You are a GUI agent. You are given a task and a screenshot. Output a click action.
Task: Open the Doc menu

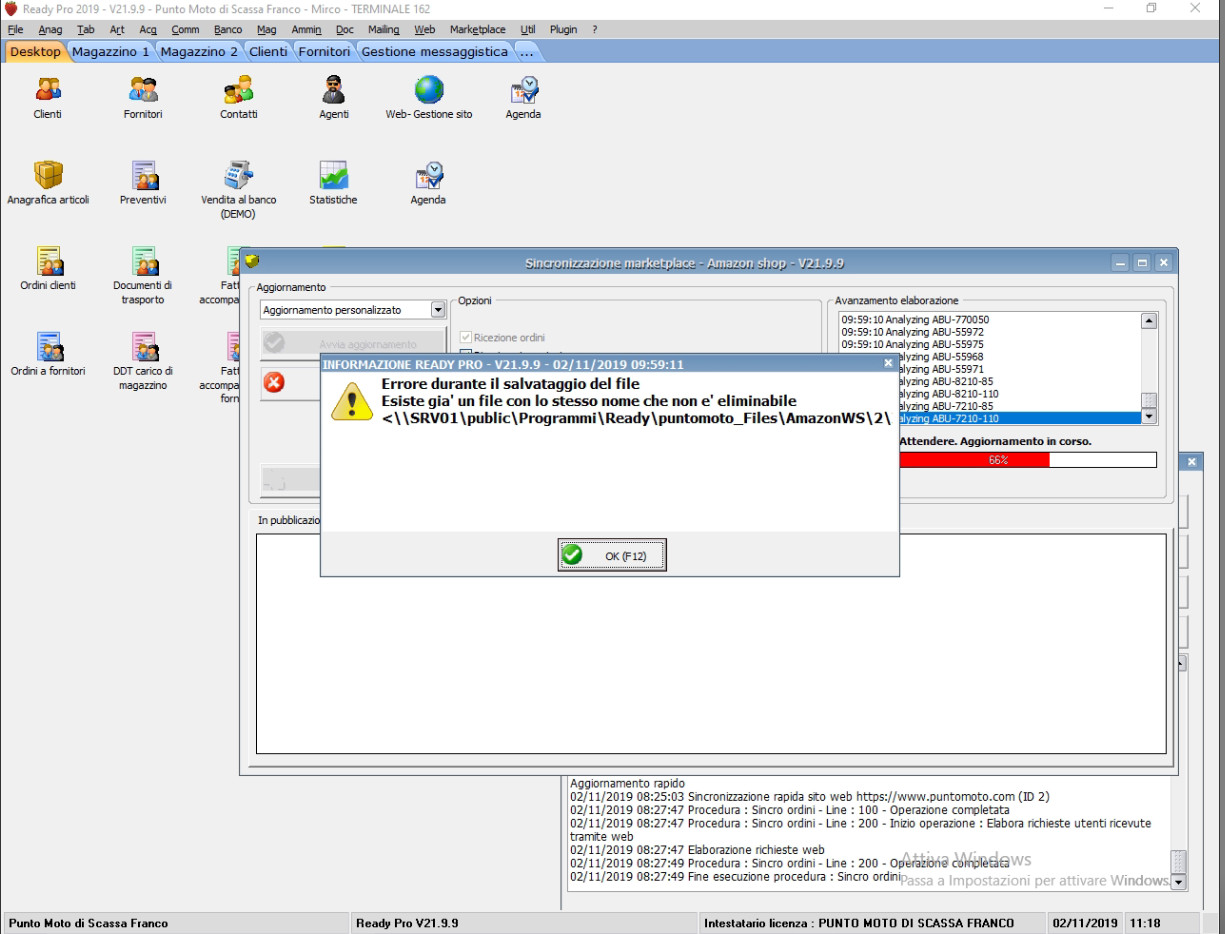click(344, 30)
